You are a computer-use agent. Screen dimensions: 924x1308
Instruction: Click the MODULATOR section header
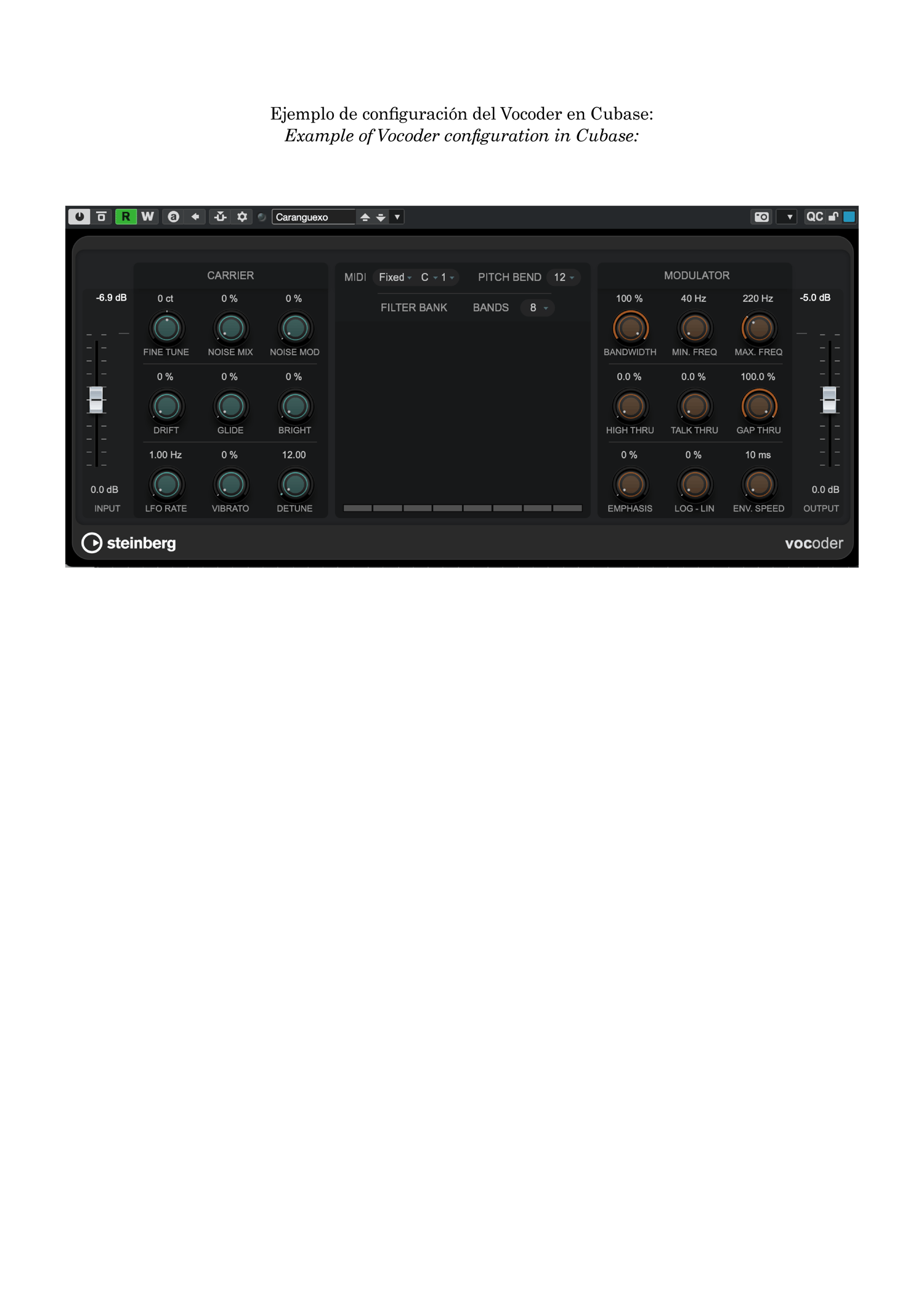point(697,275)
